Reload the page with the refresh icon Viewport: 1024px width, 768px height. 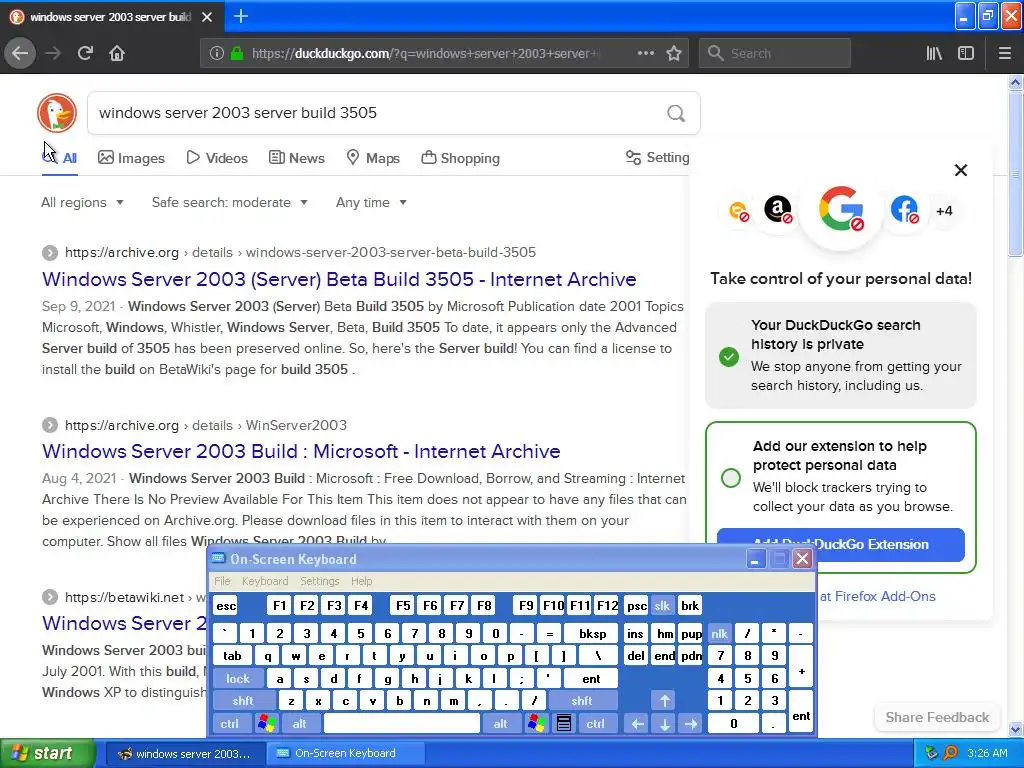coord(85,53)
